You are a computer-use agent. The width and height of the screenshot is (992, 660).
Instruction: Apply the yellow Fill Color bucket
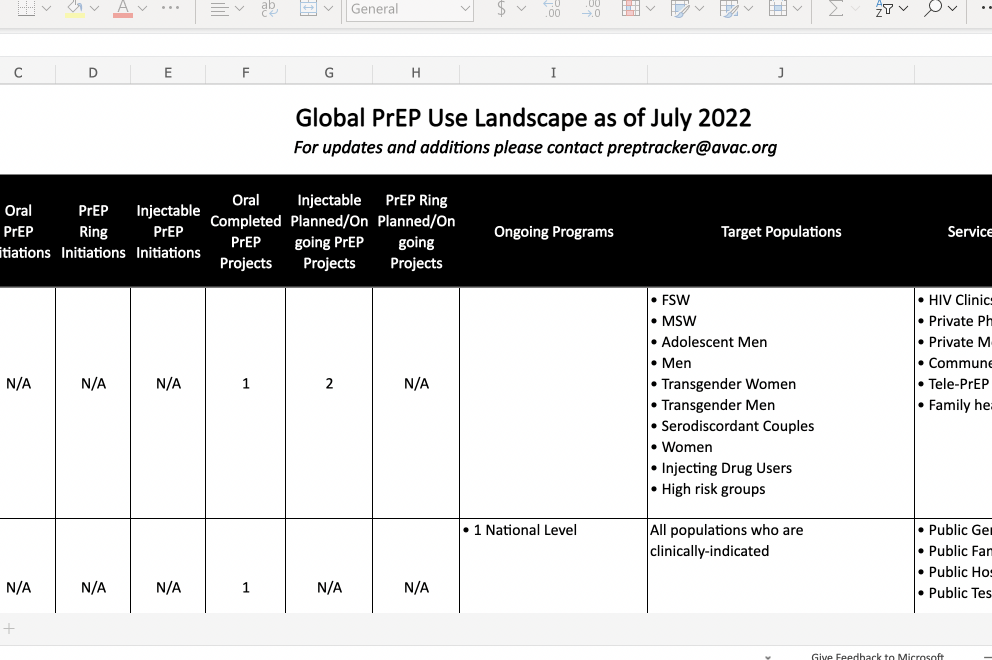click(75, 8)
